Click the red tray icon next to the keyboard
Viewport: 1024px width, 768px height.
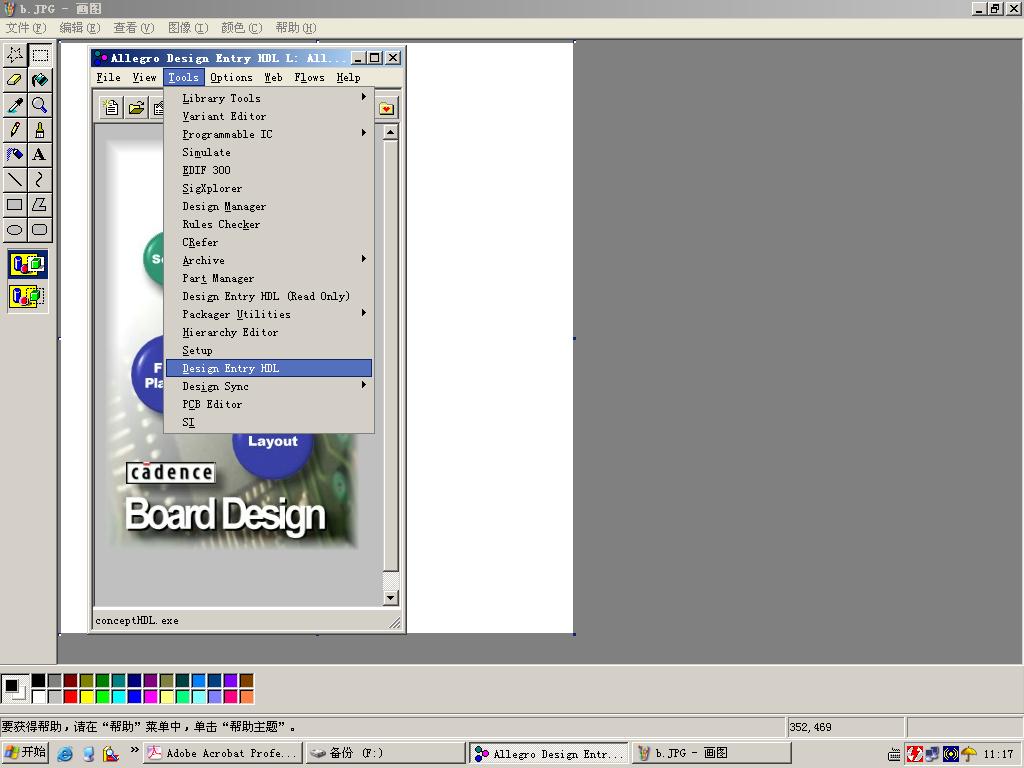click(914, 754)
